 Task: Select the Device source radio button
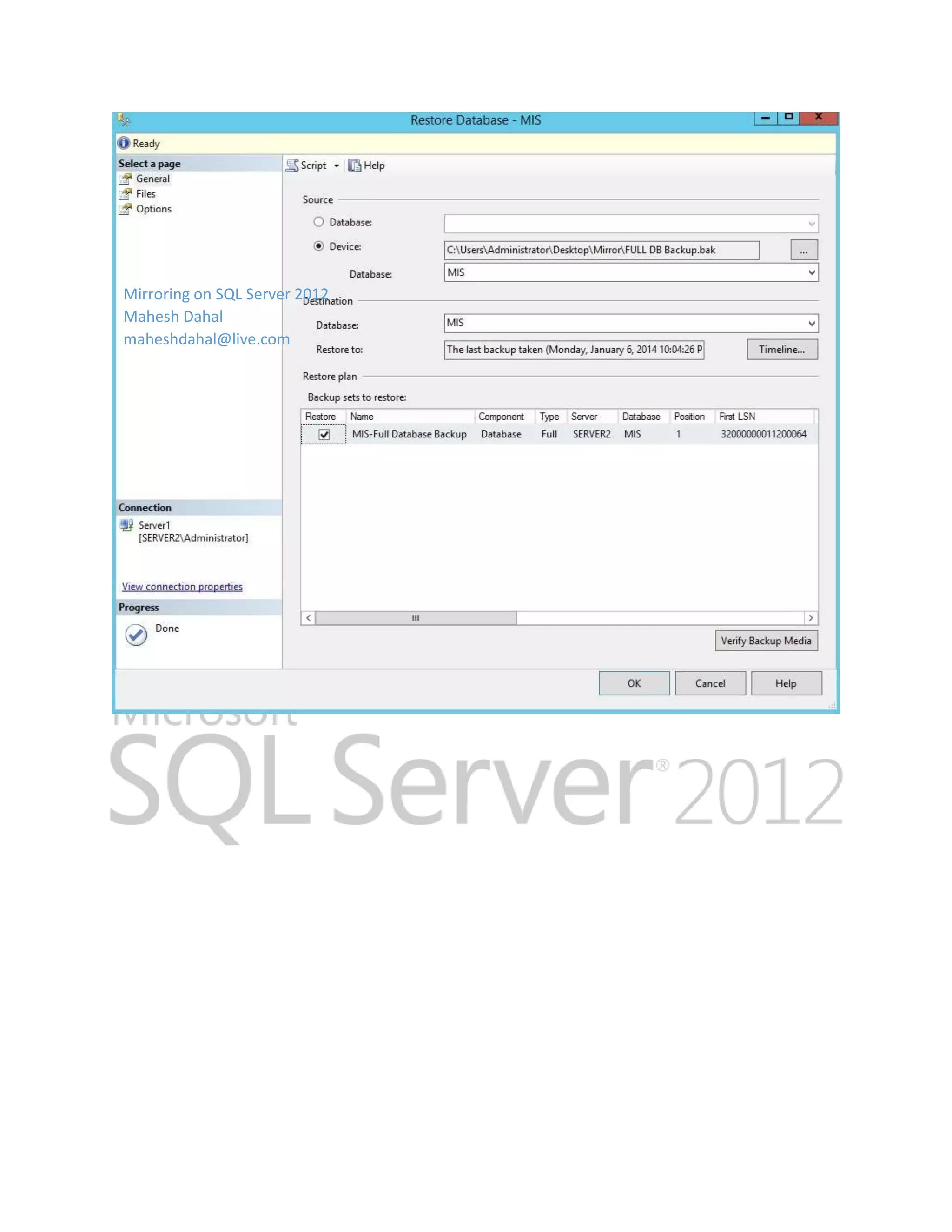[318, 246]
